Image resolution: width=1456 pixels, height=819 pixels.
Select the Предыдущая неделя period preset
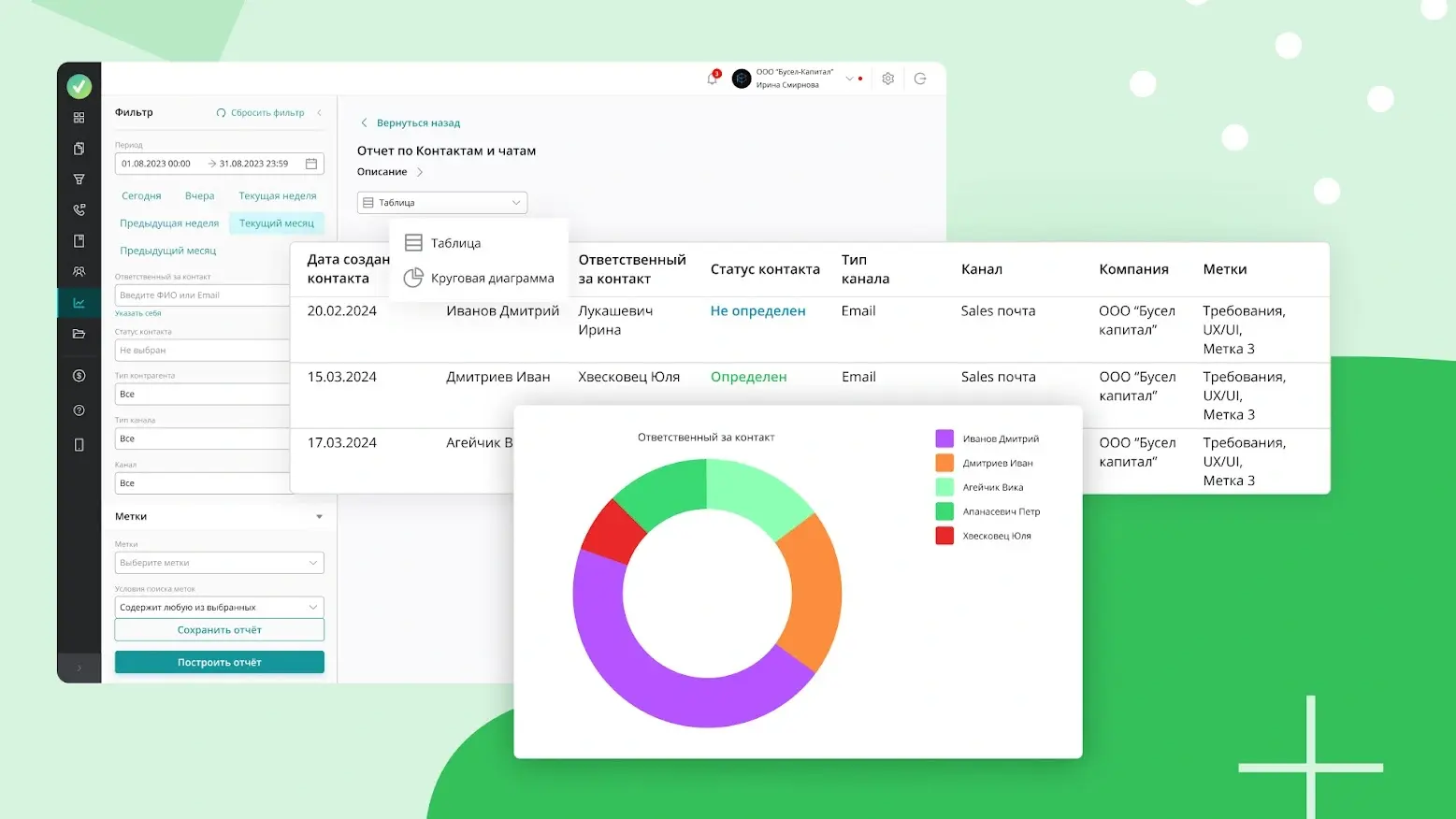pyautogui.click(x=169, y=223)
